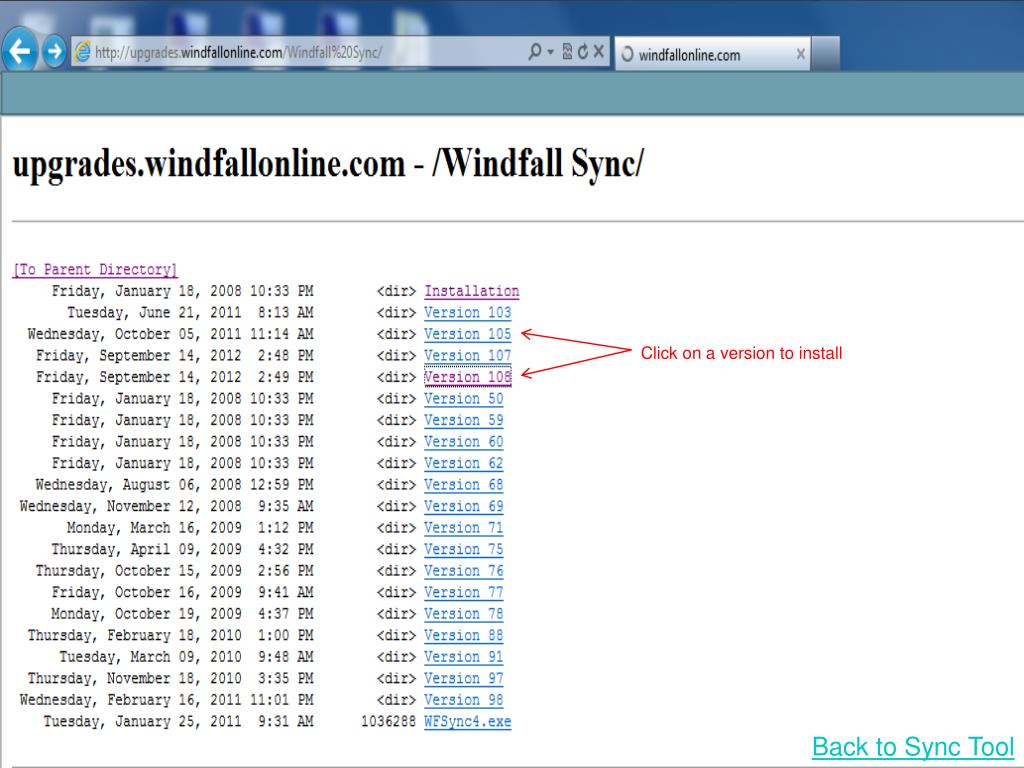Screen dimensions: 1024x768
Task: Open the Version 59 folder link
Action: [464, 421]
